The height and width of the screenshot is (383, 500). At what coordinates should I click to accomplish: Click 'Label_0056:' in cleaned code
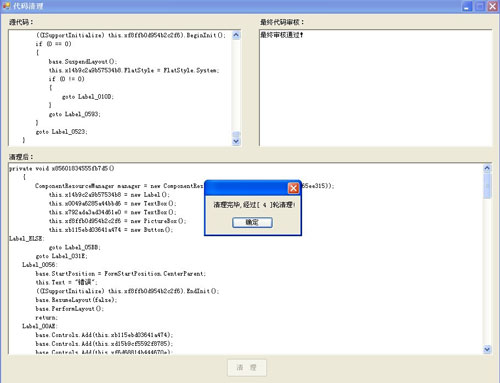40,265
